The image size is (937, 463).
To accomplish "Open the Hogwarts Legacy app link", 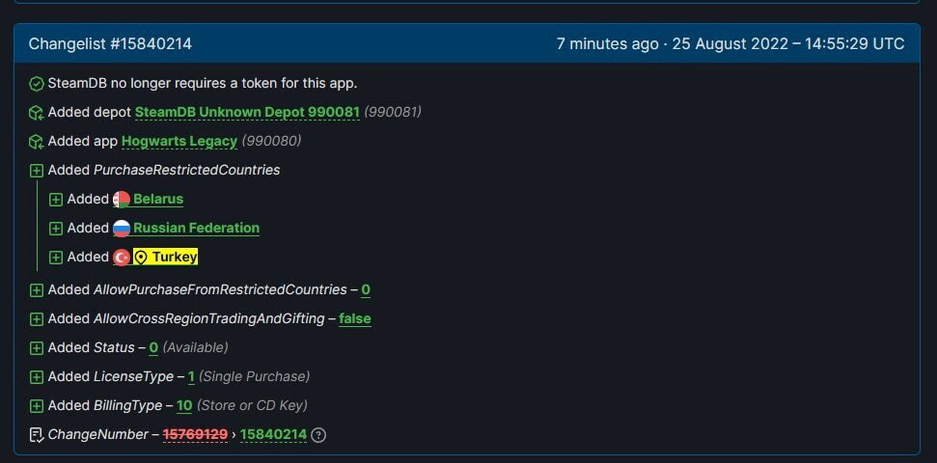I will pyautogui.click(x=179, y=142).
